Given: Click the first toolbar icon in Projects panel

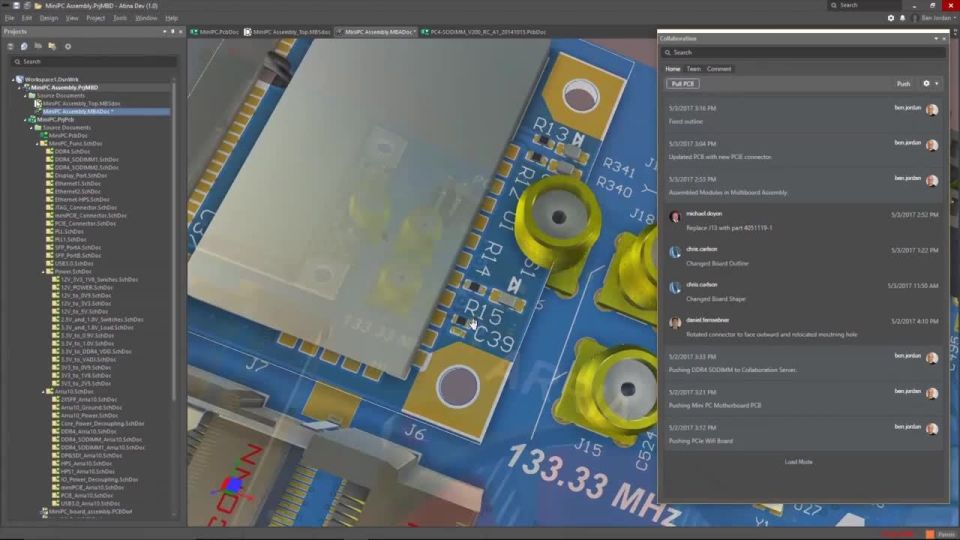Looking at the screenshot, I should [10, 47].
